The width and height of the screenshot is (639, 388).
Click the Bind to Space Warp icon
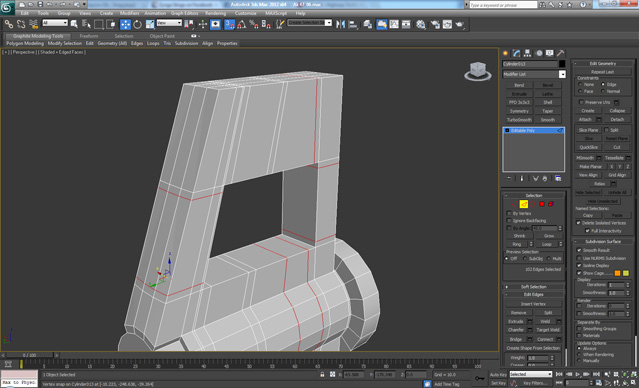click(x=33, y=24)
